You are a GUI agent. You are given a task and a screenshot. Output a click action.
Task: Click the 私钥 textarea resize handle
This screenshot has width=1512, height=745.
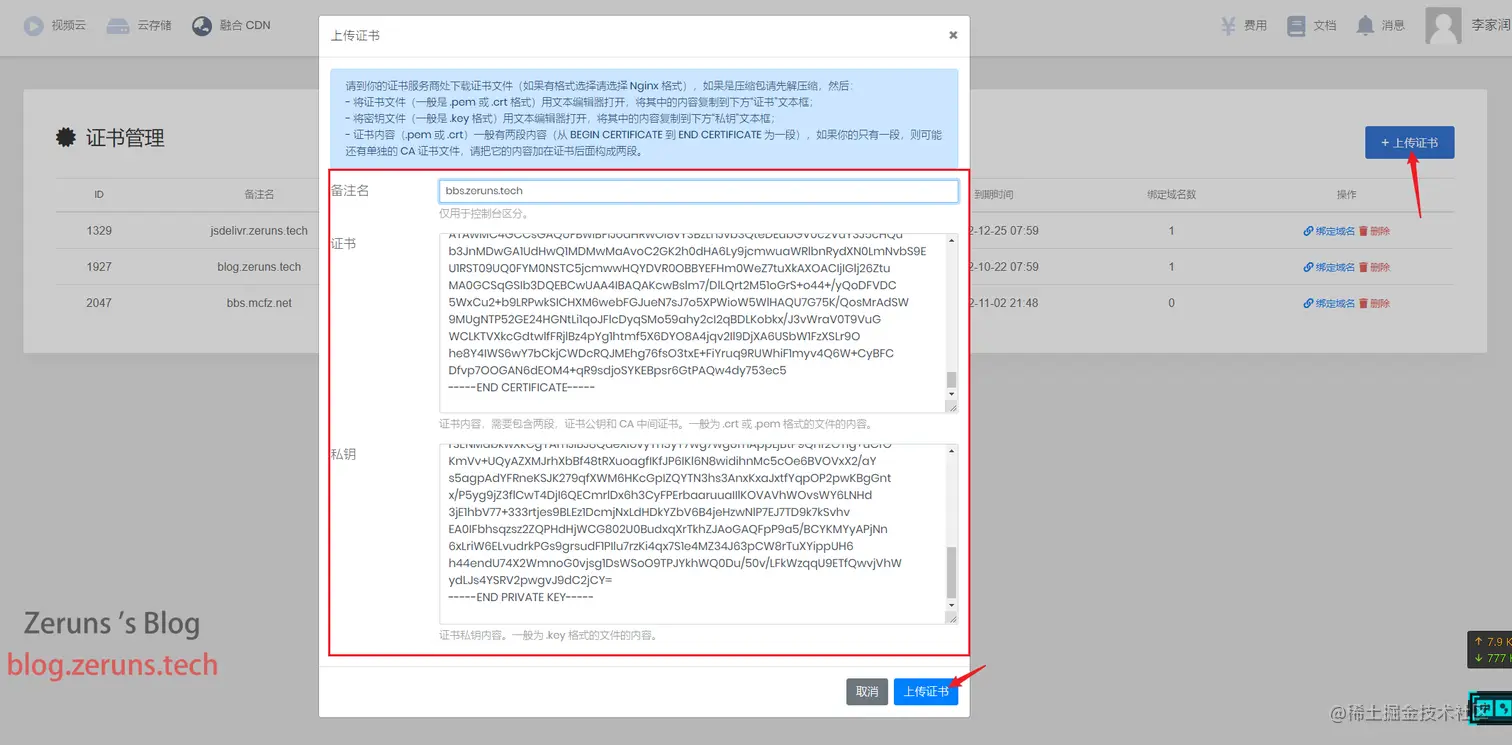(x=953, y=619)
